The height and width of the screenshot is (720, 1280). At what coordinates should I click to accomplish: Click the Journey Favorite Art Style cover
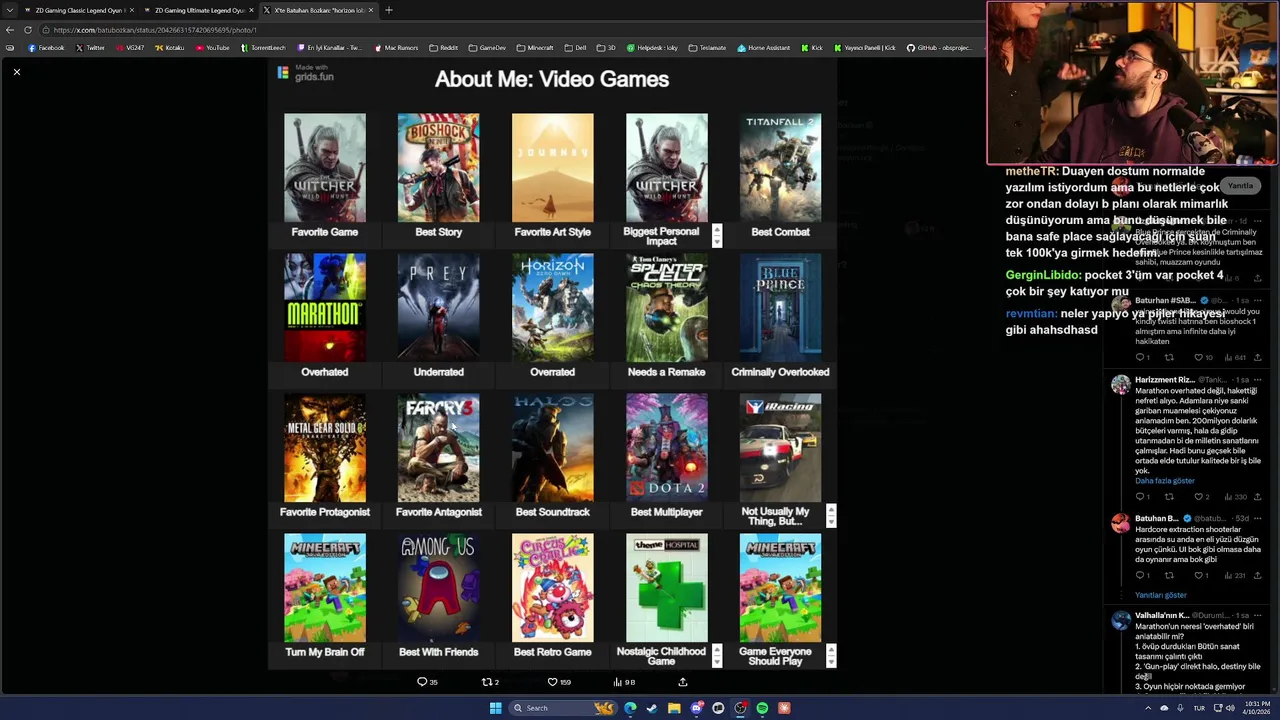click(x=553, y=168)
